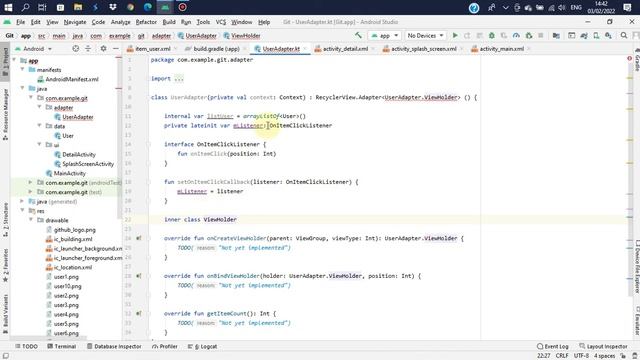Image resolution: width=640 pixels, height=360 pixels.
Task: Open the Logcat tool window
Action: pyautogui.click(x=202, y=346)
